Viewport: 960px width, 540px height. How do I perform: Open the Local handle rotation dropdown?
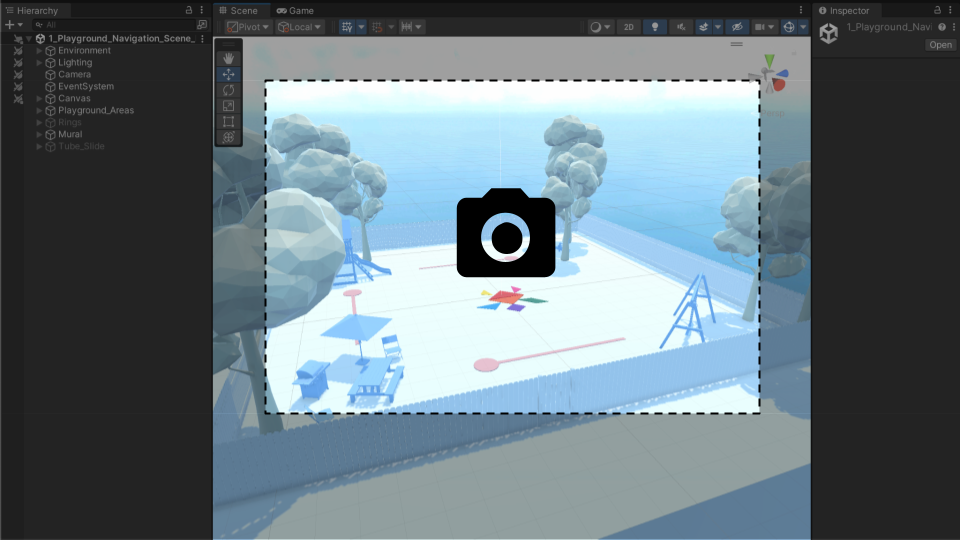[300, 27]
